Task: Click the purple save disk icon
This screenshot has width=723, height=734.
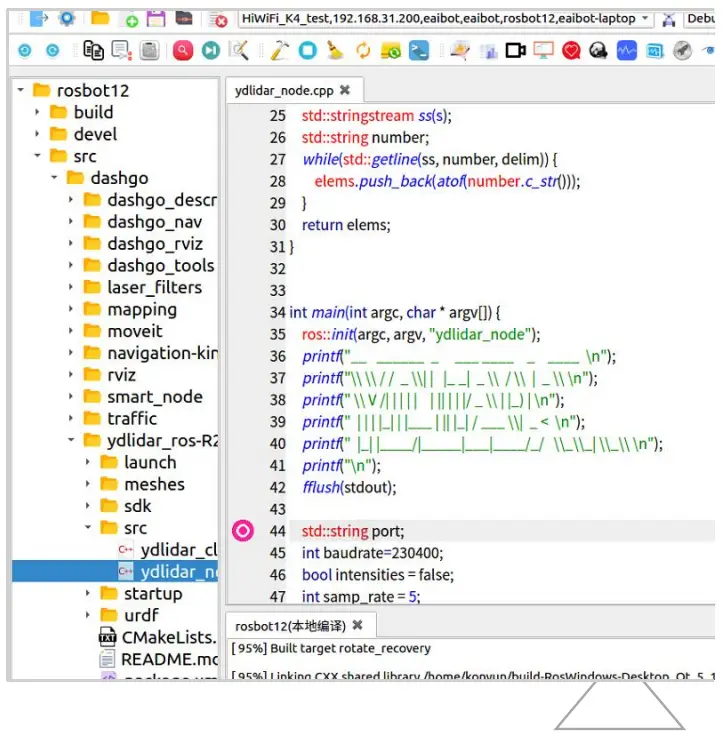Action: tap(156, 19)
